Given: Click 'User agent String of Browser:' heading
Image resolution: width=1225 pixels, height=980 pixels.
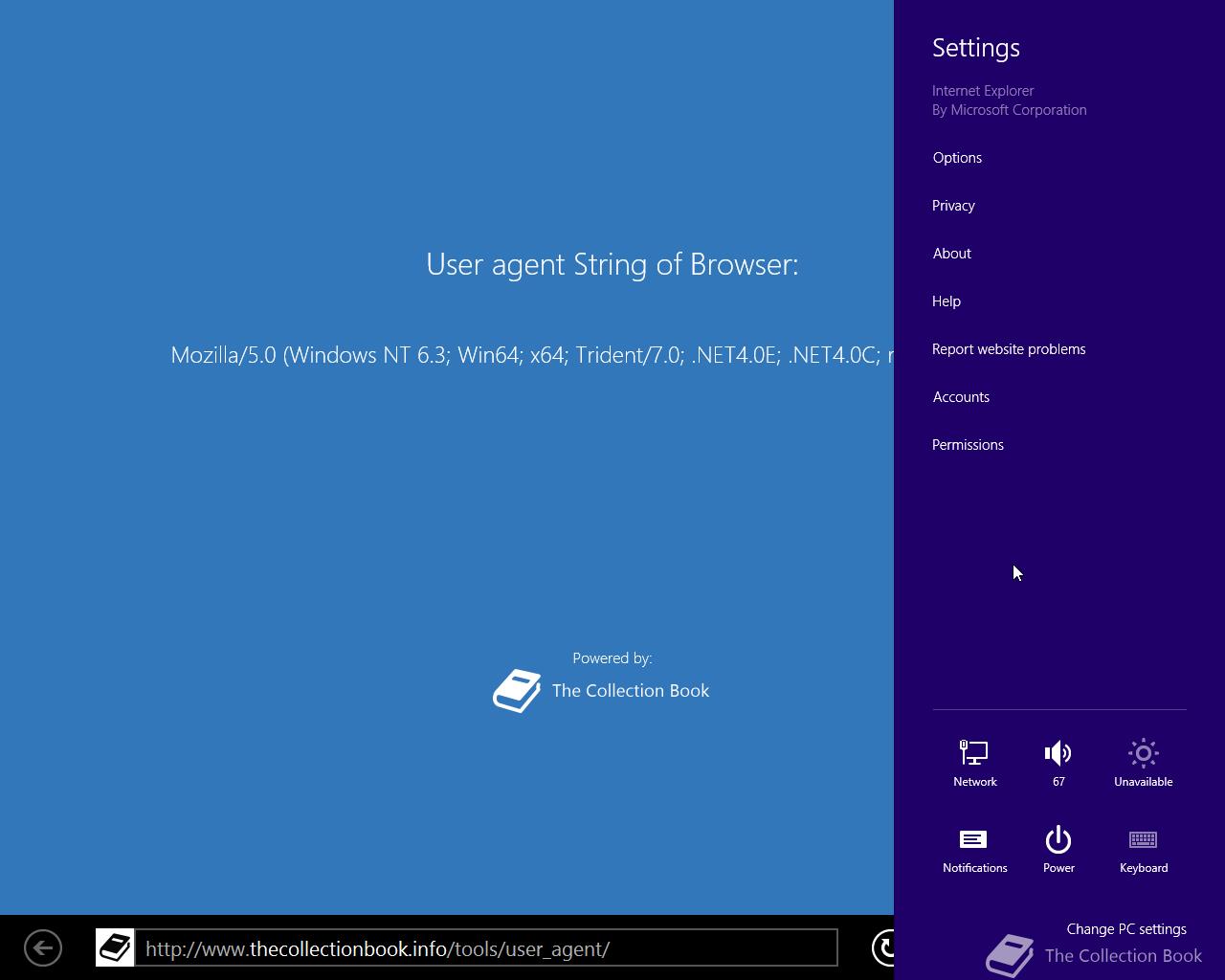Looking at the screenshot, I should tap(612, 264).
